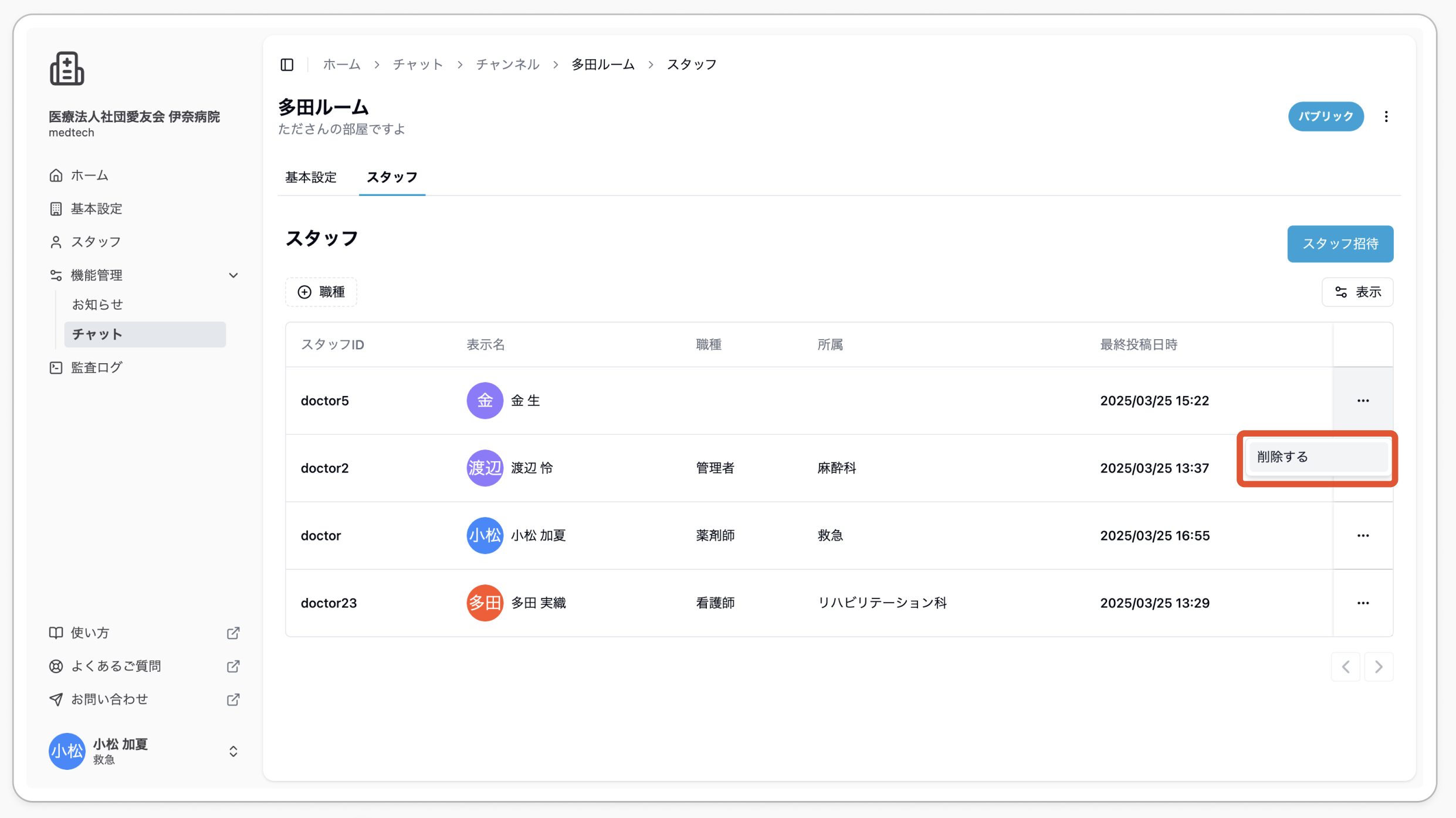Choose 削除する from the context menu
This screenshot has width=1456, height=818.
click(1318, 457)
